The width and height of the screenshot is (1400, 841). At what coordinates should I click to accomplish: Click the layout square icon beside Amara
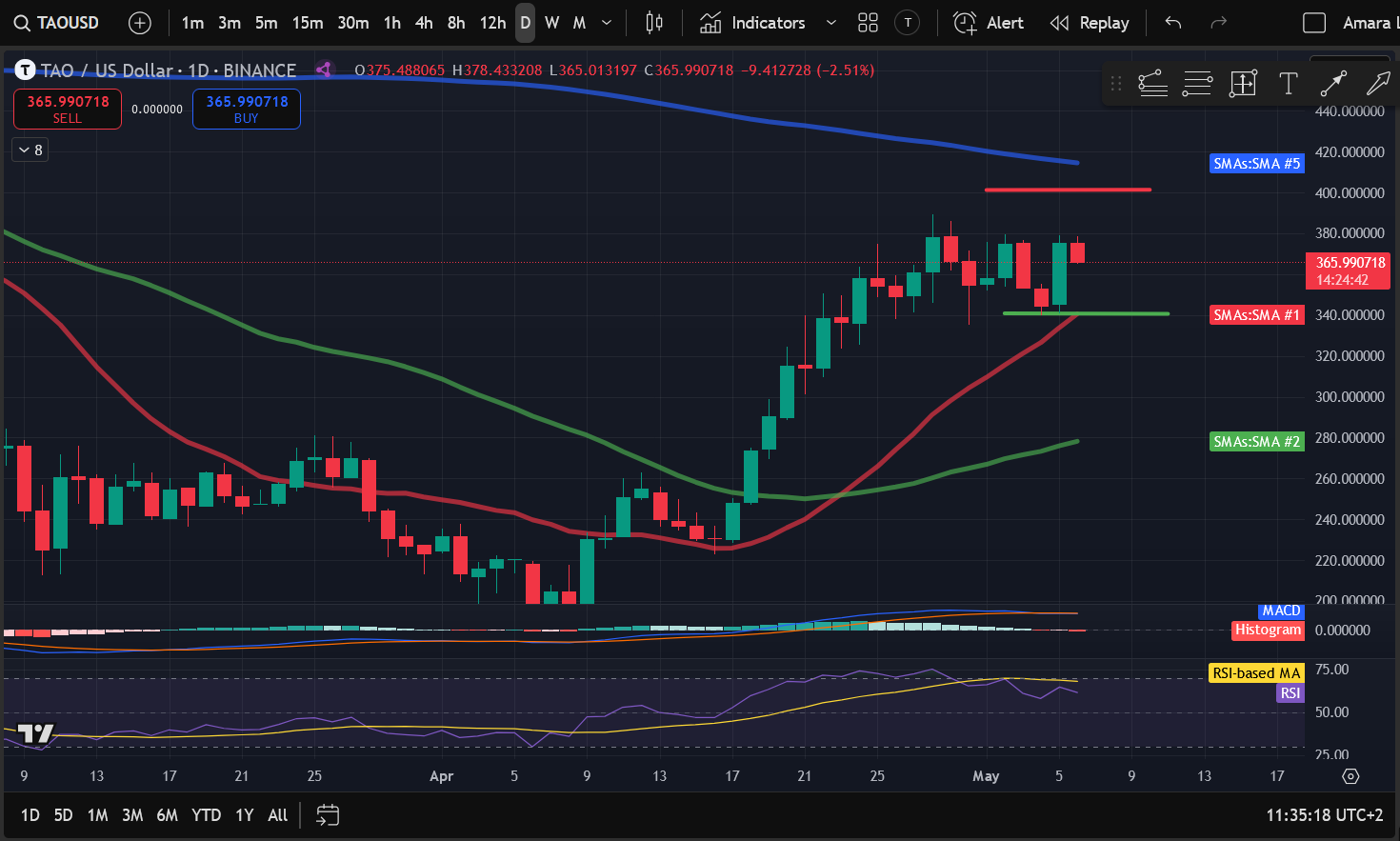pyautogui.click(x=1314, y=23)
